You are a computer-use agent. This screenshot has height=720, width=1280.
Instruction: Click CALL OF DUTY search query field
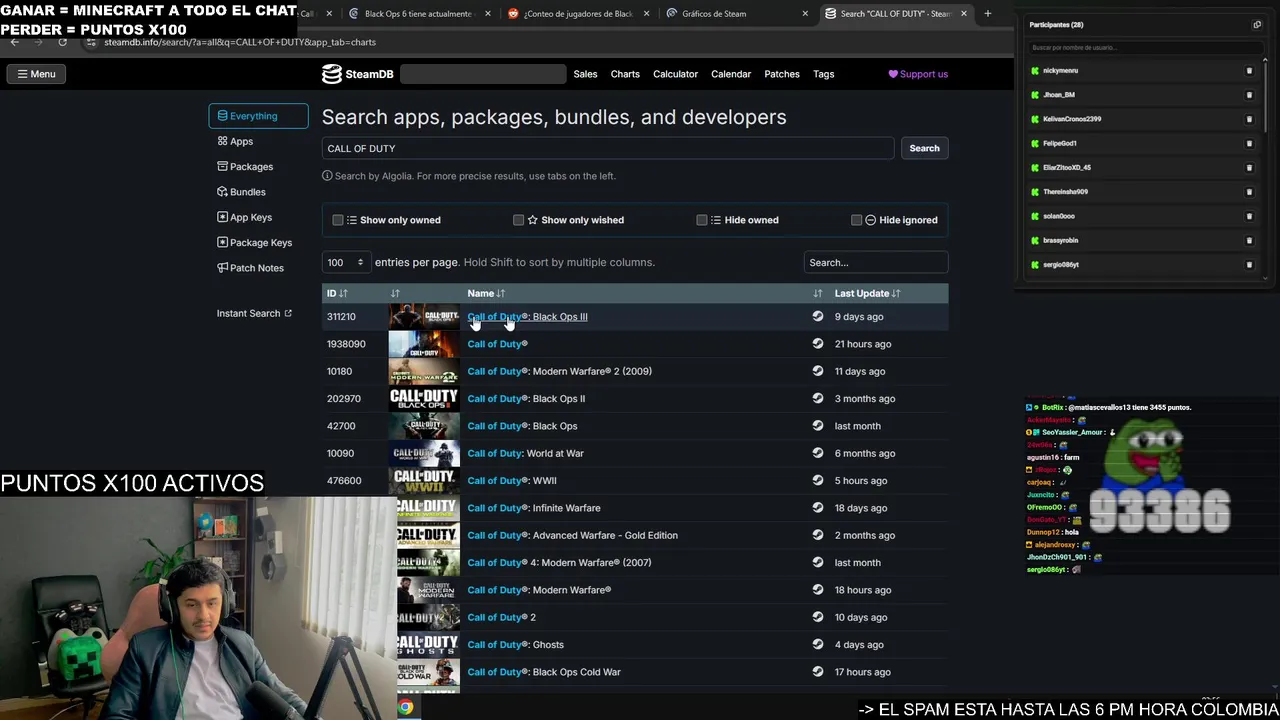tap(607, 148)
